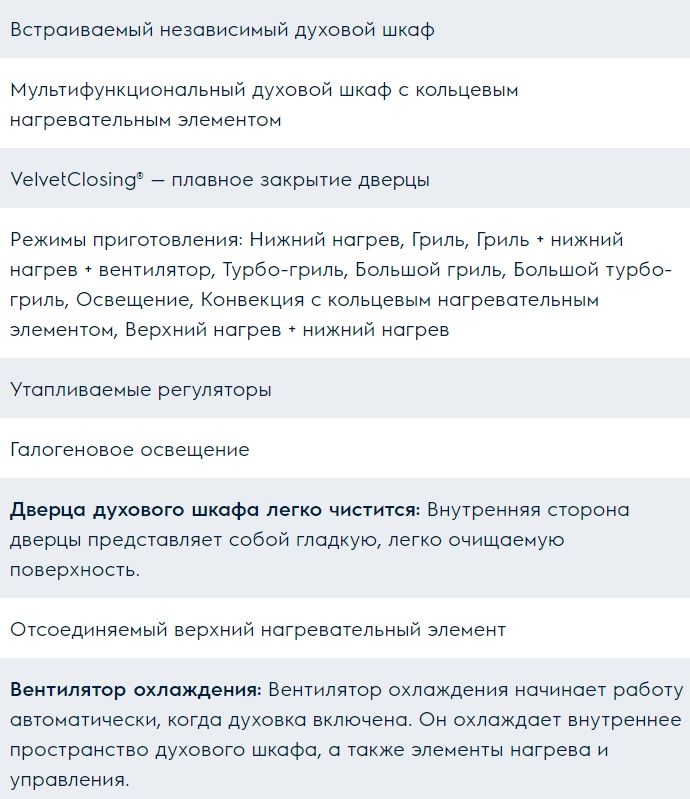Image resolution: width=690 pixels, height=799 pixels.
Task: Click the 'VelvetClosing' brand name
Action: (x=73, y=180)
